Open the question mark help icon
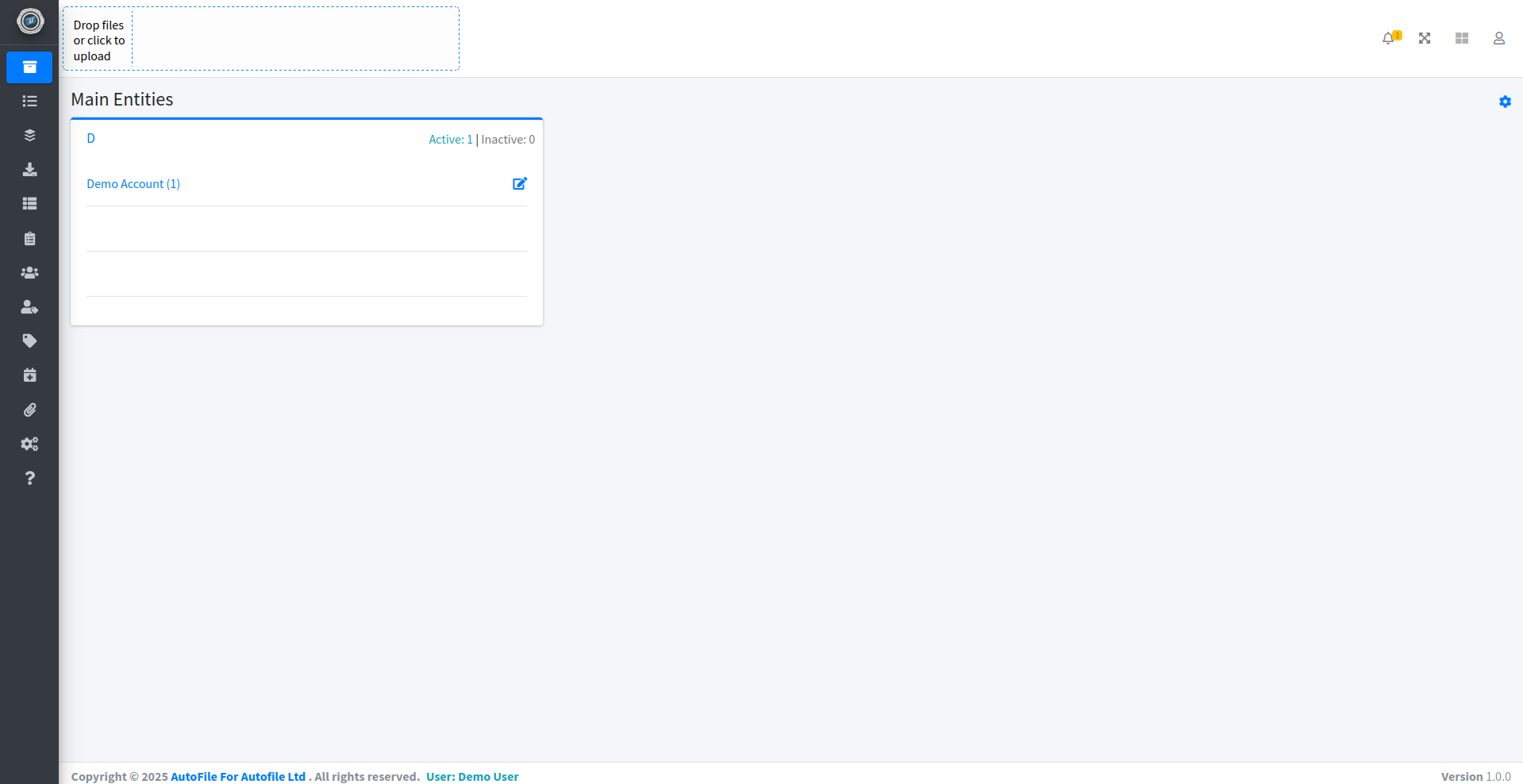The width and height of the screenshot is (1523, 784). coord(29,478)
